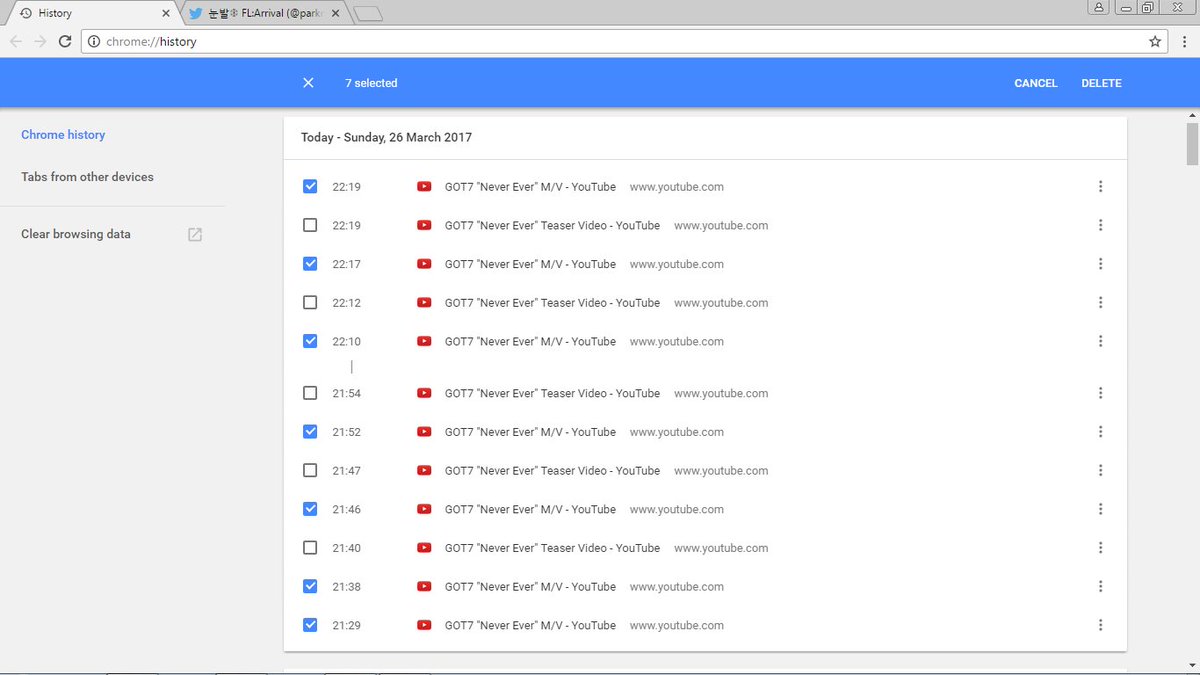The height and width of the screenshot is (675, 1200).
Task: Click the YouTube favicon on the 21:29 entry
Action: pos(424,625)
